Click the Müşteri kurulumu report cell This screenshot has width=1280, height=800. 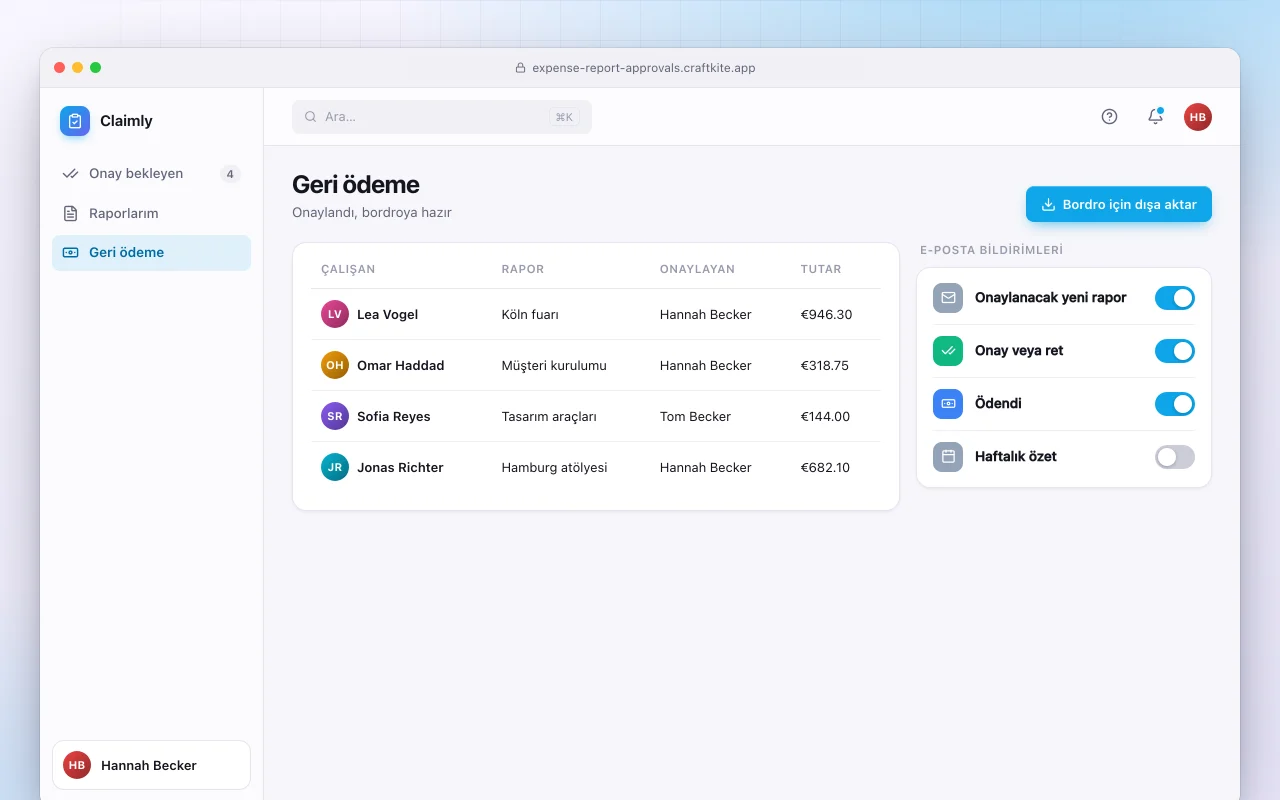tap(554, 365)
